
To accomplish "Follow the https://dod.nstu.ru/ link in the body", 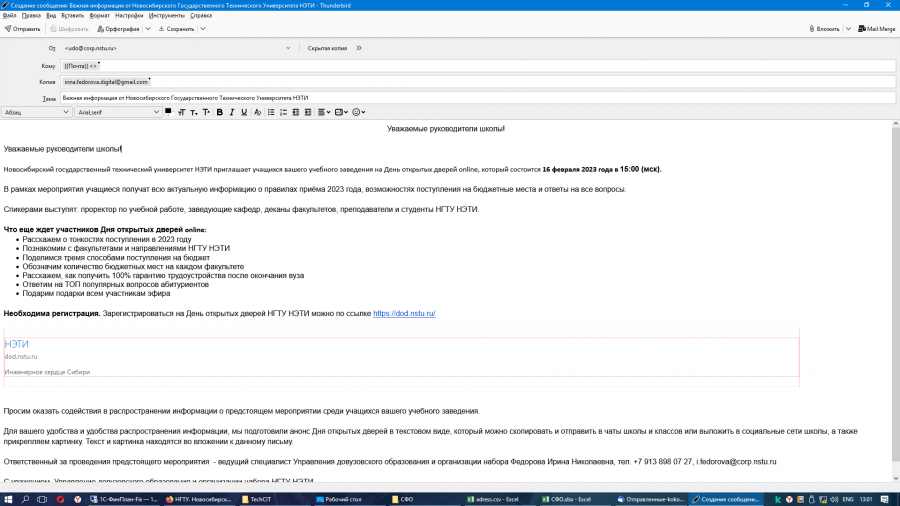I will click(404, 313).
